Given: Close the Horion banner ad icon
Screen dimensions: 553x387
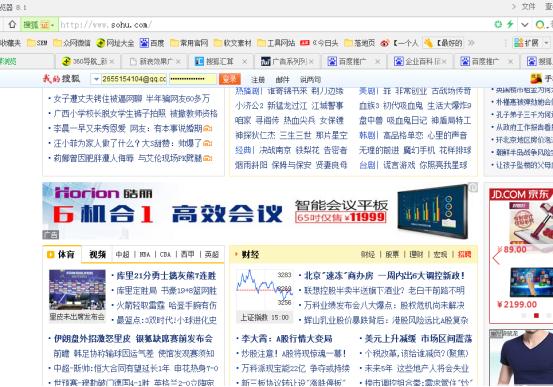Looking at the screenshot, I should [473, 188].
